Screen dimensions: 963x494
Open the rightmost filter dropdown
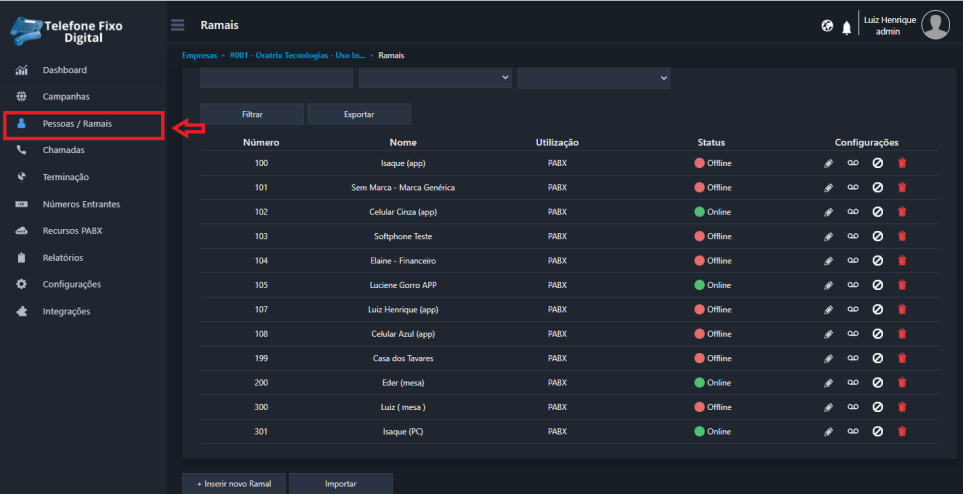(x=593, y=78)
